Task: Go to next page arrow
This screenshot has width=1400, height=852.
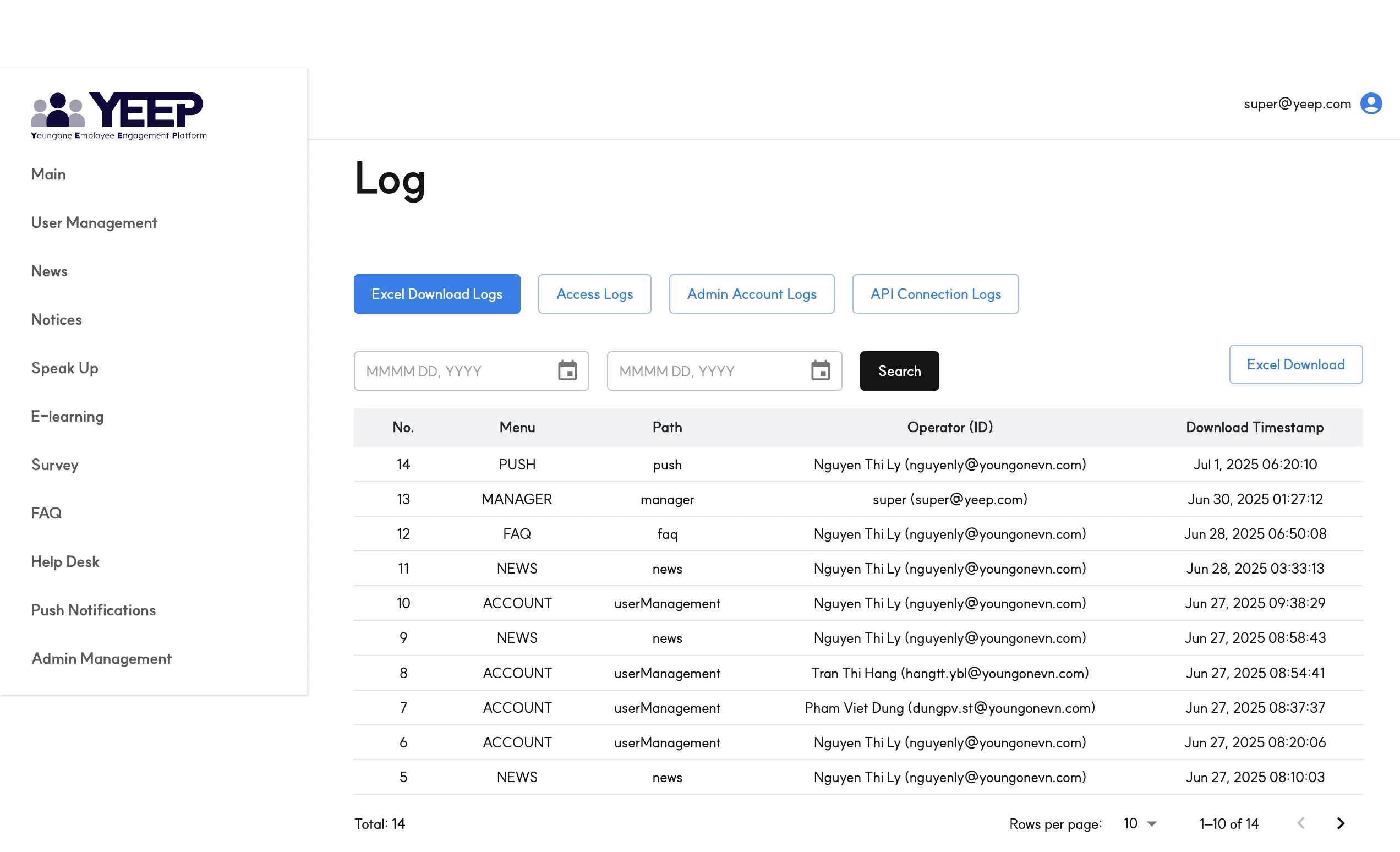Action: pos(1341,823)
